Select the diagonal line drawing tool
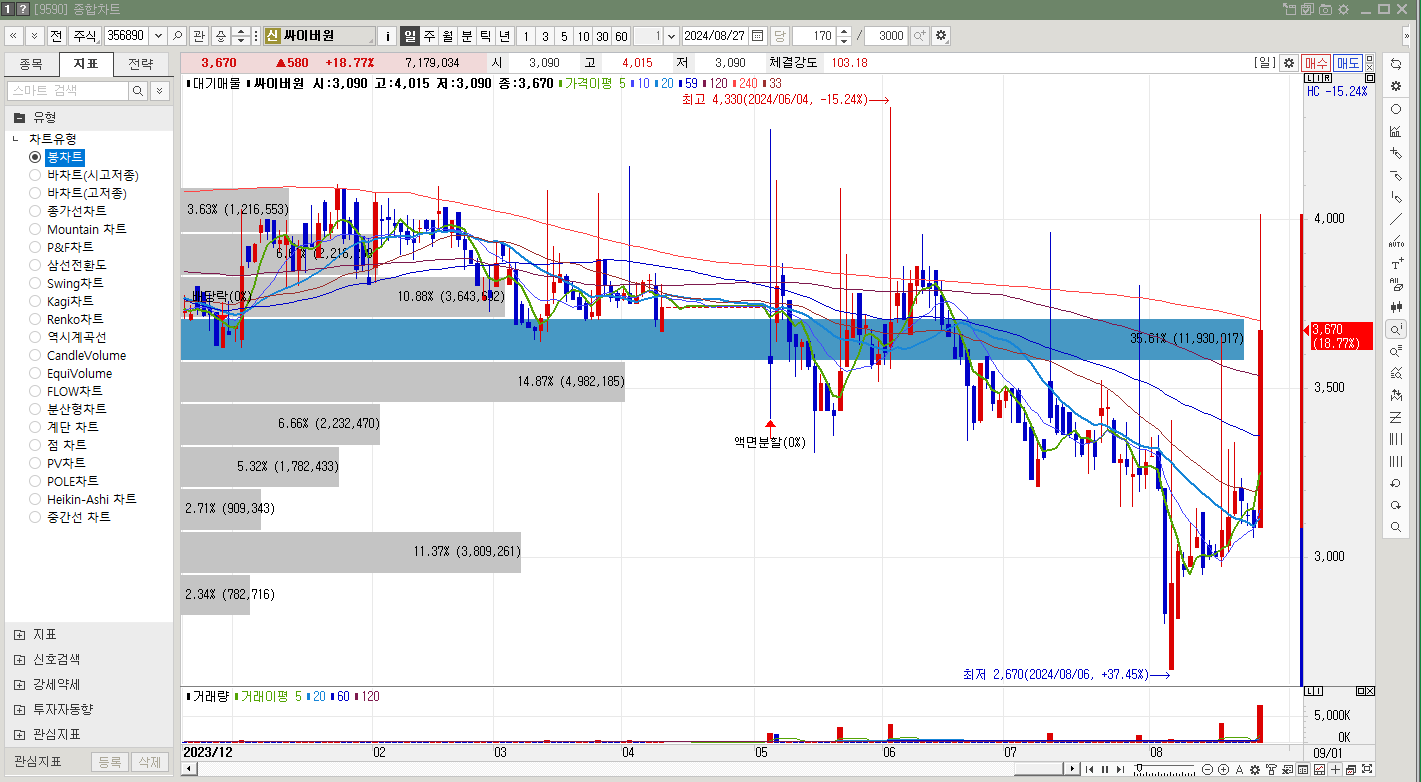 tap(1396, 219)
